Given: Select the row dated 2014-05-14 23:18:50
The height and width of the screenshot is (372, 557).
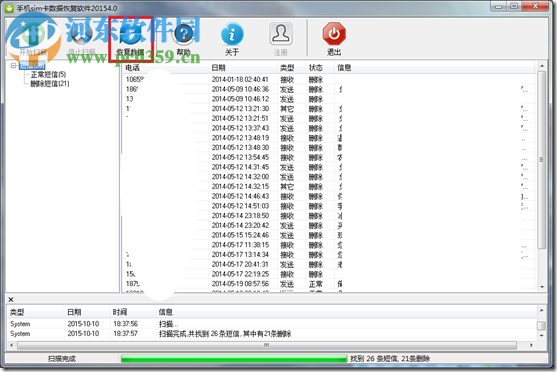Looking at the screenshot, I should click(329, 216).
